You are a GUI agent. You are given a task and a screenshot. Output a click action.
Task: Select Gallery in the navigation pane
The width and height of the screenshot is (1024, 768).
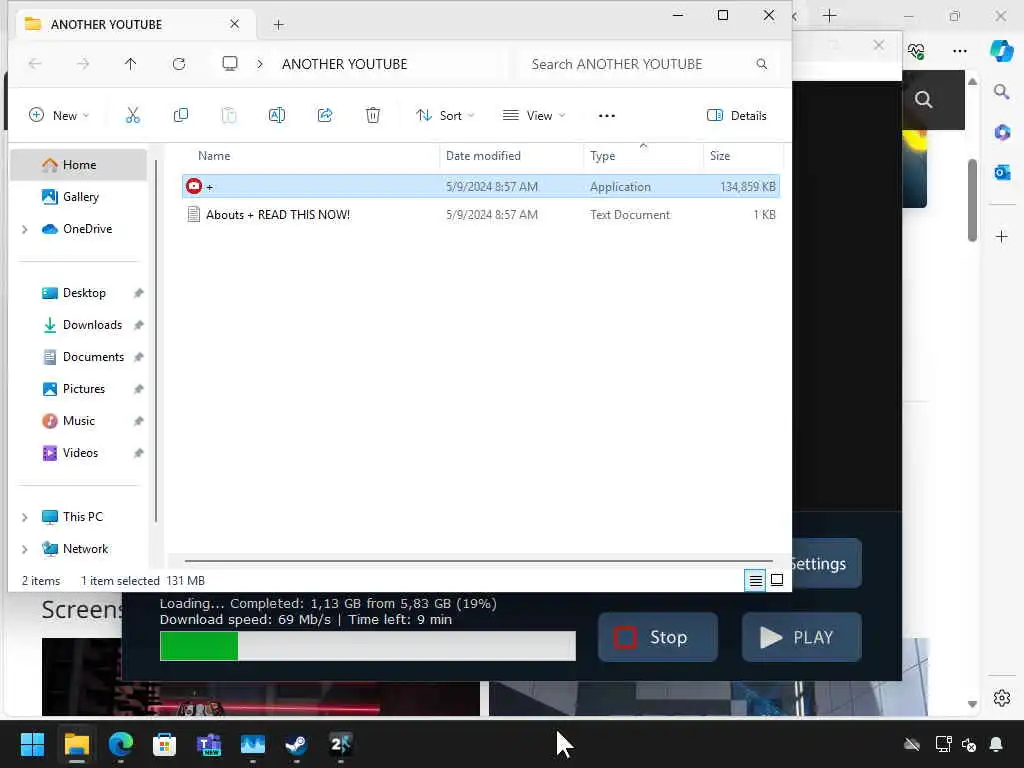[79, 197]
